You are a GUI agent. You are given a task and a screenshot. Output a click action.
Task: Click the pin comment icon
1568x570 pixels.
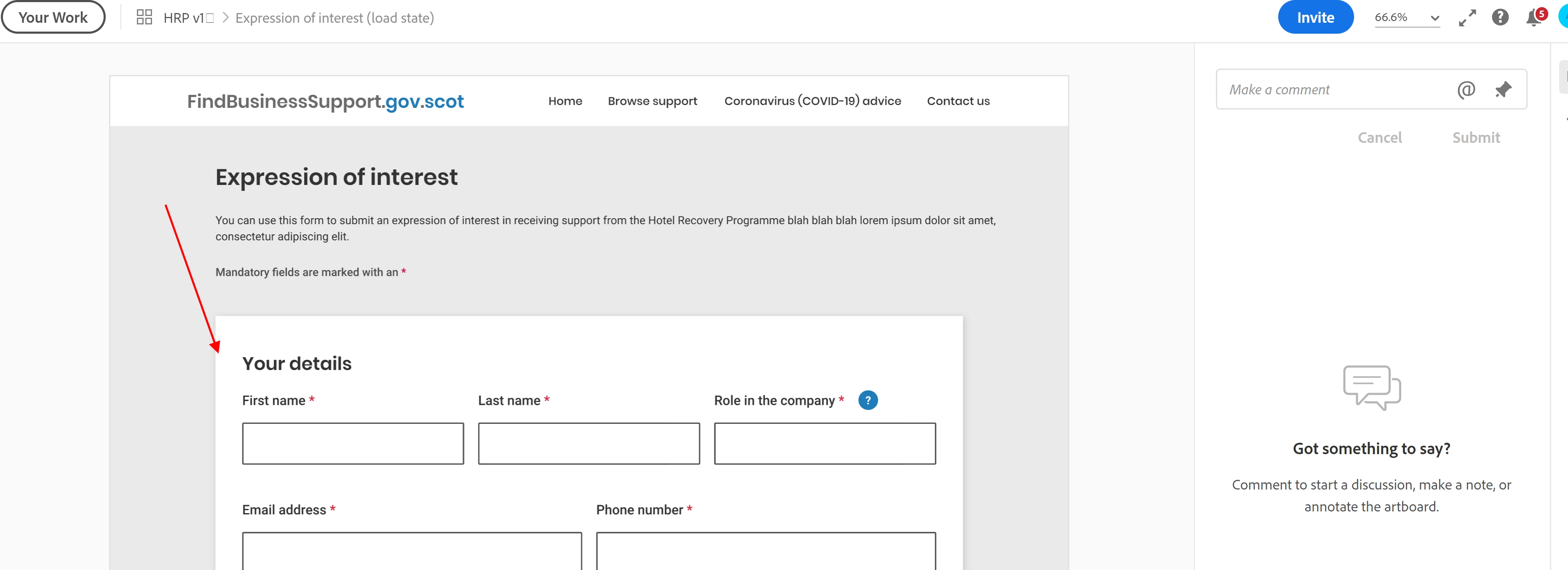(1503, 89)
